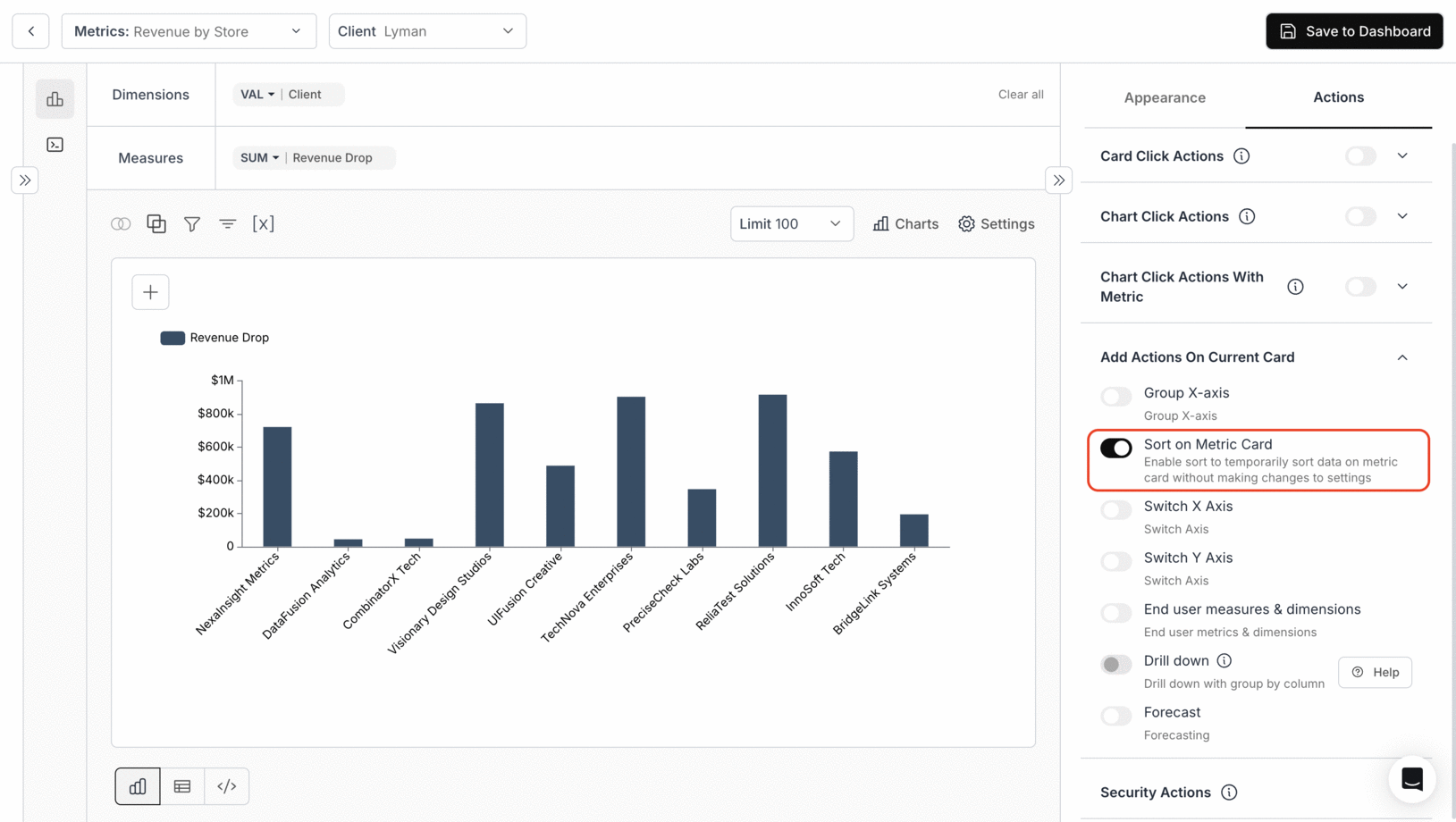Select the table view tab below the chart

181,785
